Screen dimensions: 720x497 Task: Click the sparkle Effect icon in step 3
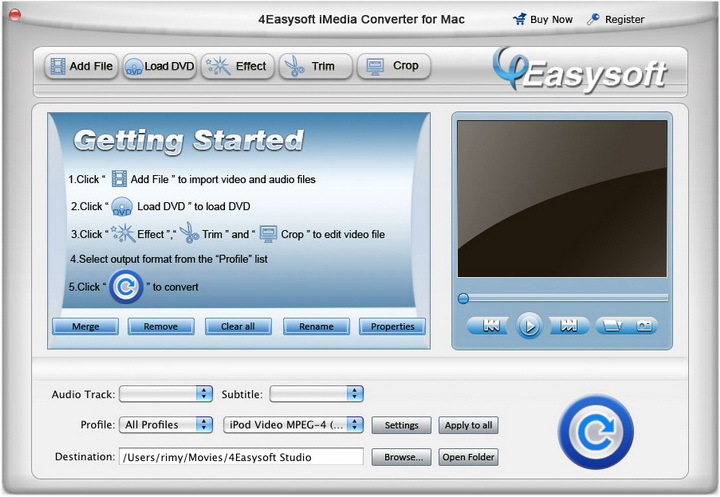[123, 233]
